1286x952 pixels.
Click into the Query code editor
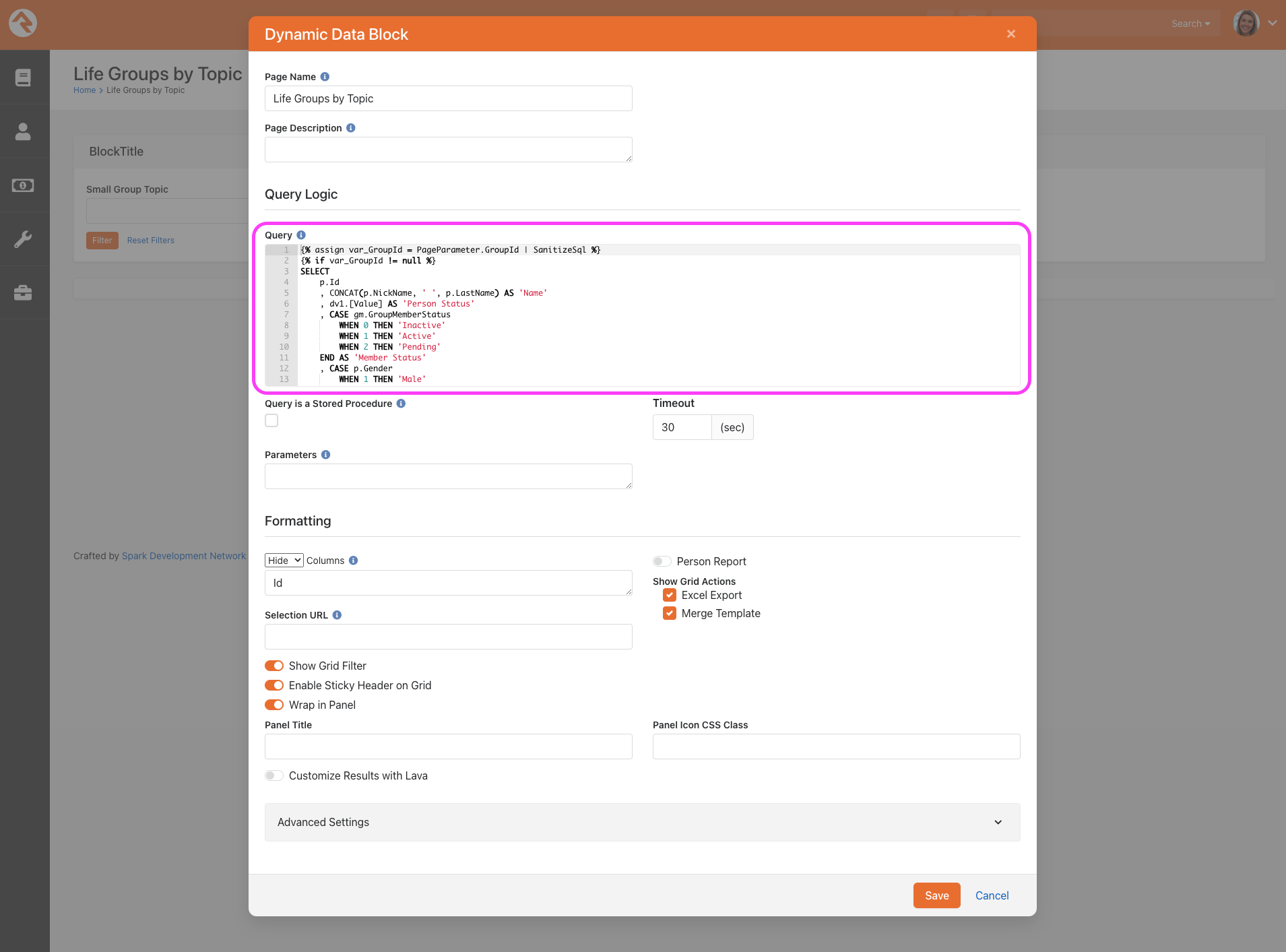coord(642,315)
